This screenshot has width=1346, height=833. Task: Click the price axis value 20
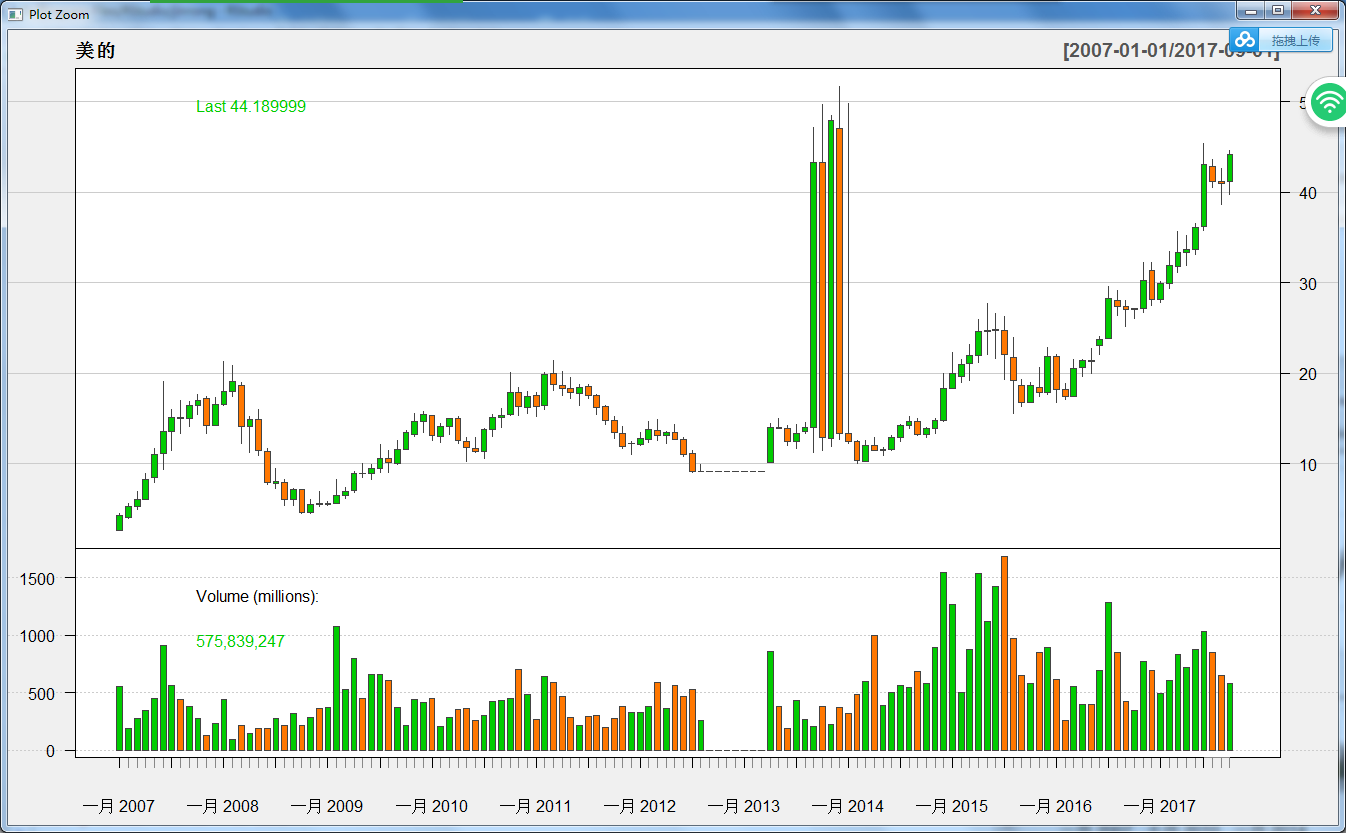(1307, 374)
